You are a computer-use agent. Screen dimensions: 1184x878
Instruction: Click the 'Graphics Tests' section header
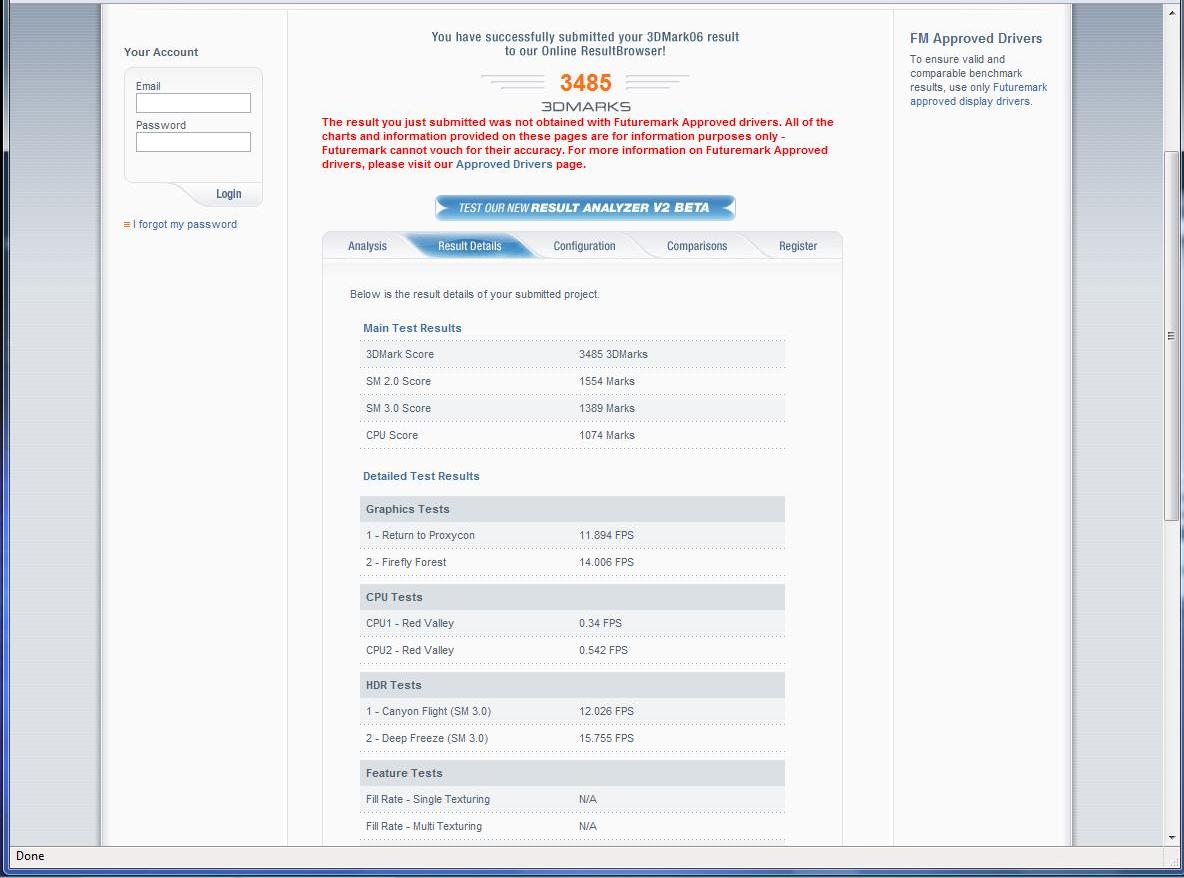[x=572, y=510]
